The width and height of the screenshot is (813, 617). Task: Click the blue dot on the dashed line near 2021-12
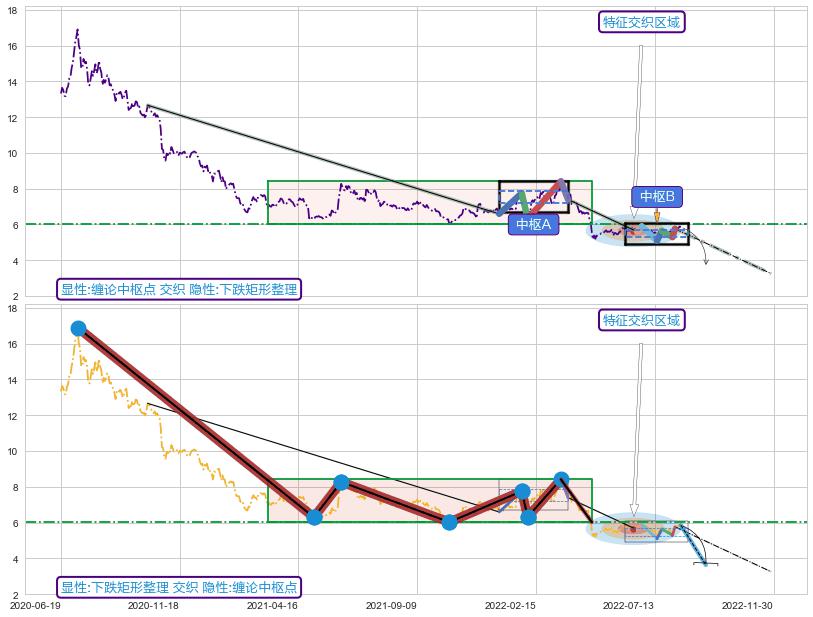[449, 522]
